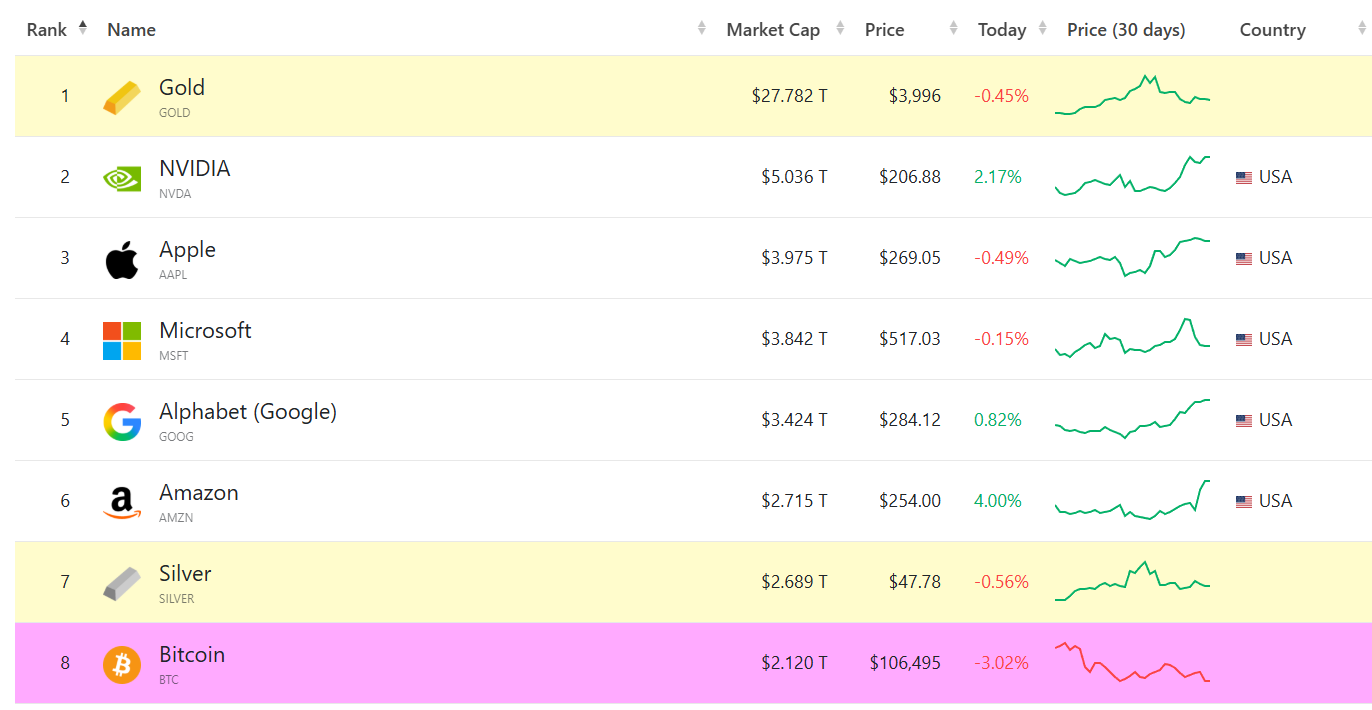Sort by Name column header
The image size is (1372, 710).
point(131,30)
